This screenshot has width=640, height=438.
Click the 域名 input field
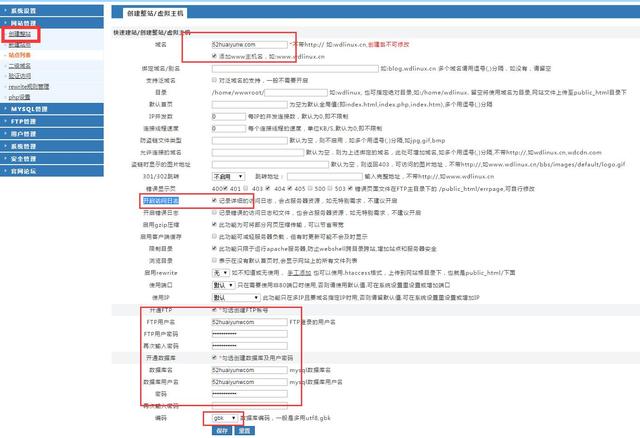[x=248, y=45]
